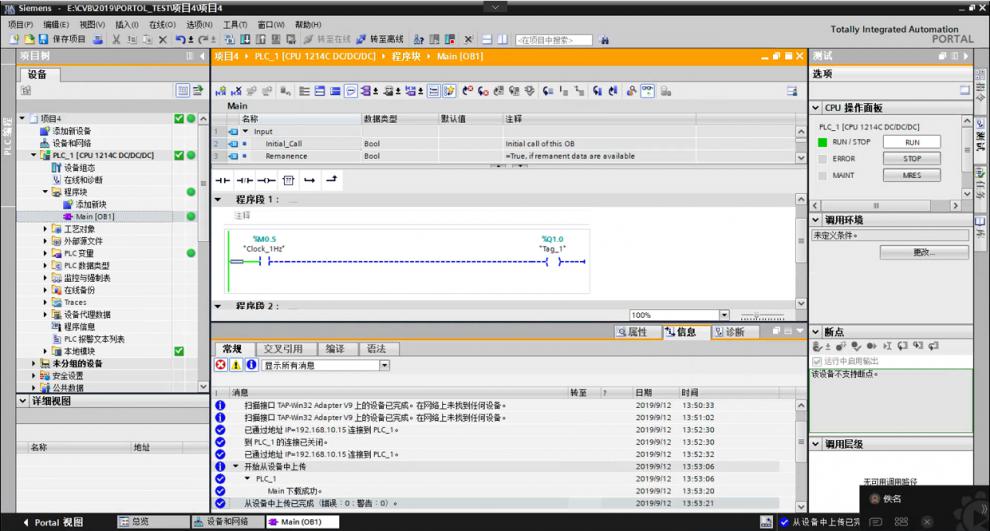The height and width of the screenshot is (531, 990).
Task: Collapse the CPU 操作面板 section
Action: tap(816, 108)
